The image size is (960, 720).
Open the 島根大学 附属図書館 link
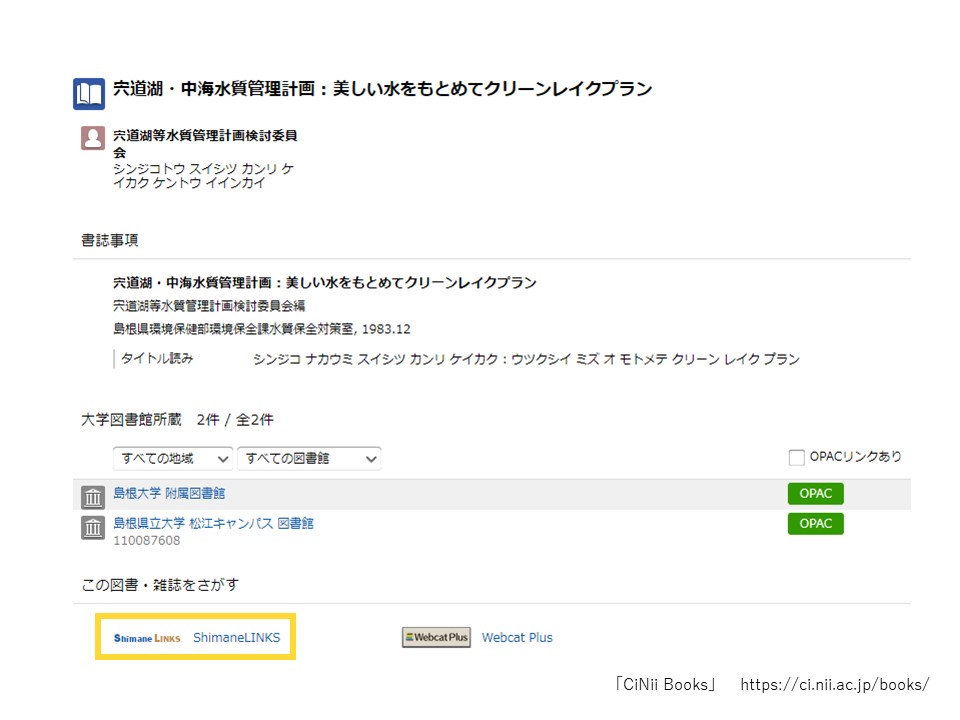pyautogui.click(x=169, y=493)
